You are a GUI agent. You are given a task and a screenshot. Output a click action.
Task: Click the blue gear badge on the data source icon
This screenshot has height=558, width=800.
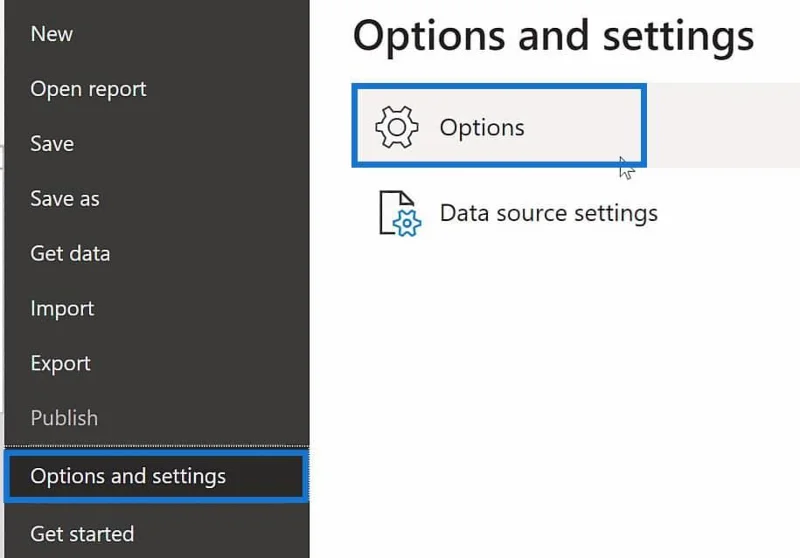(407, 223)
